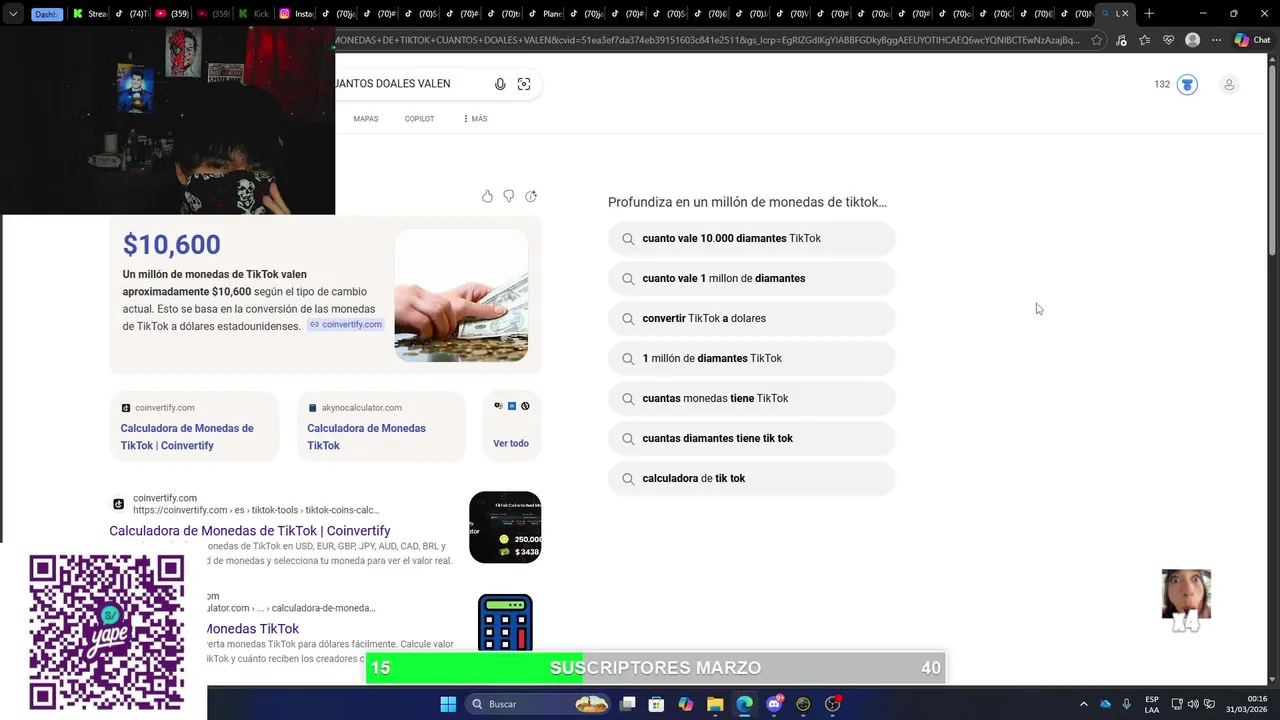Give thumbs up to the answer
1280x720 pixels.
(x=487, y=196)
